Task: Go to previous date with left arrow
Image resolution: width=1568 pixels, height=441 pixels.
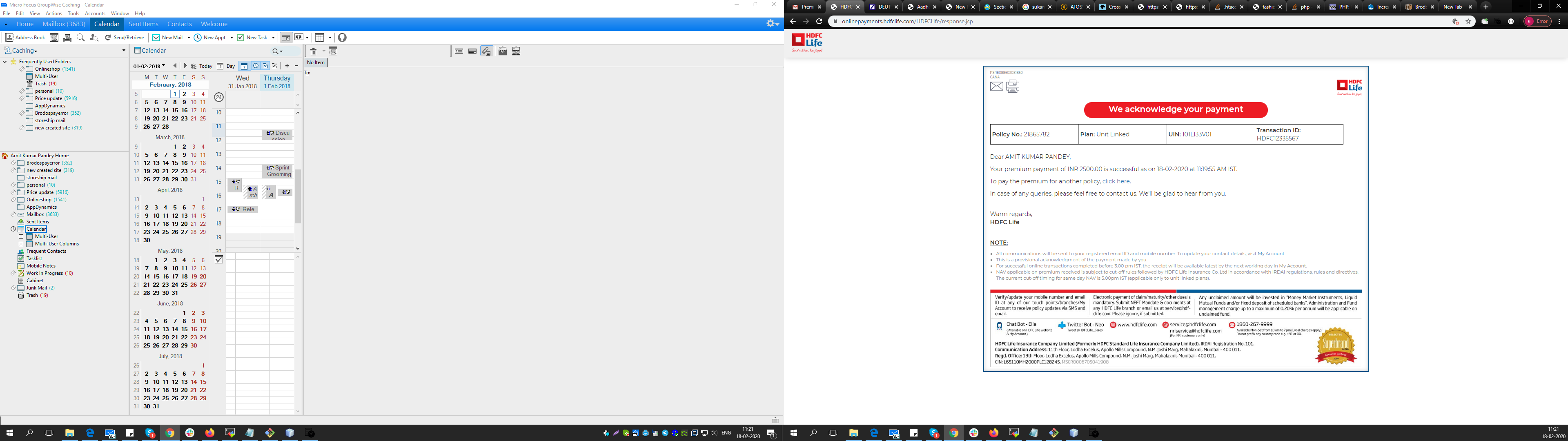Action: [175, 66]
